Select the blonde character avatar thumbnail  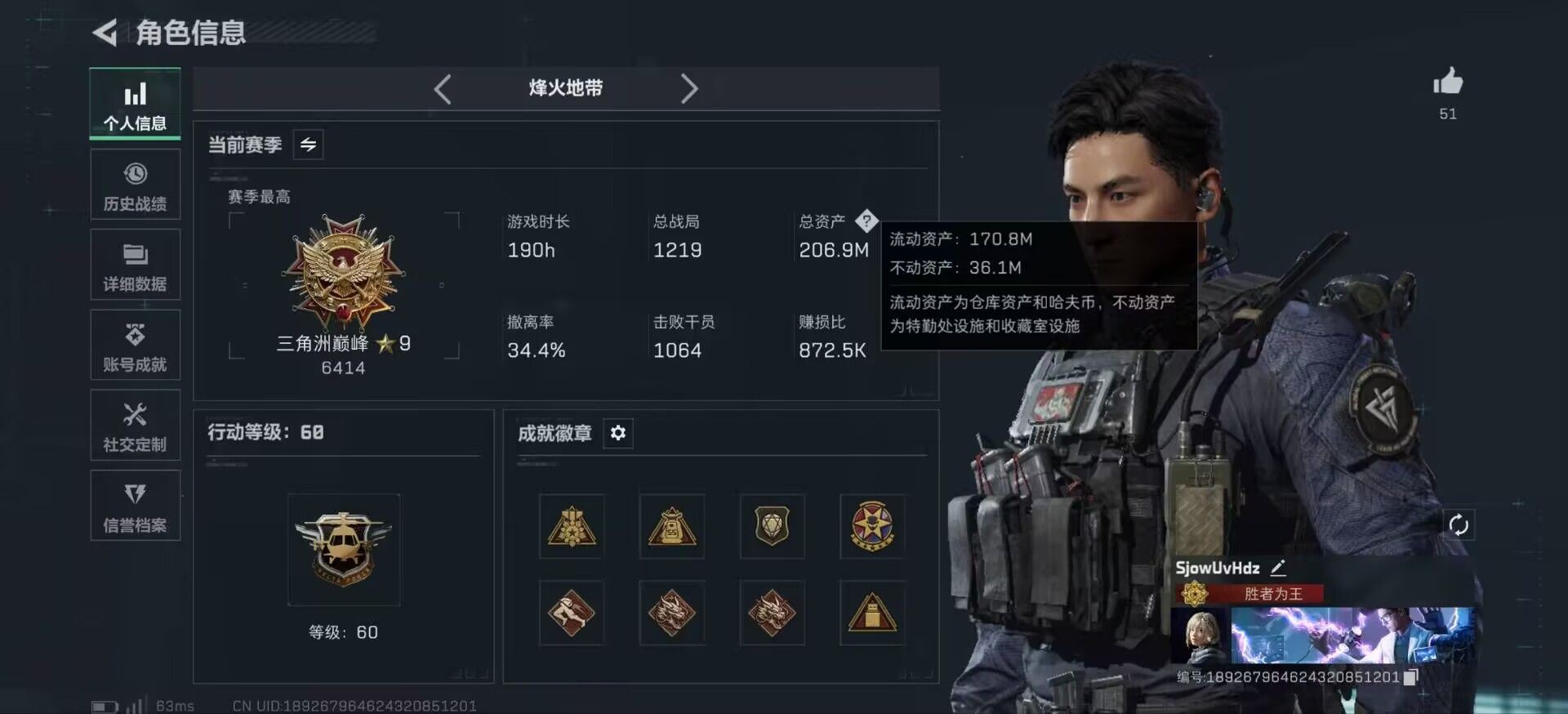(1199, 635)
